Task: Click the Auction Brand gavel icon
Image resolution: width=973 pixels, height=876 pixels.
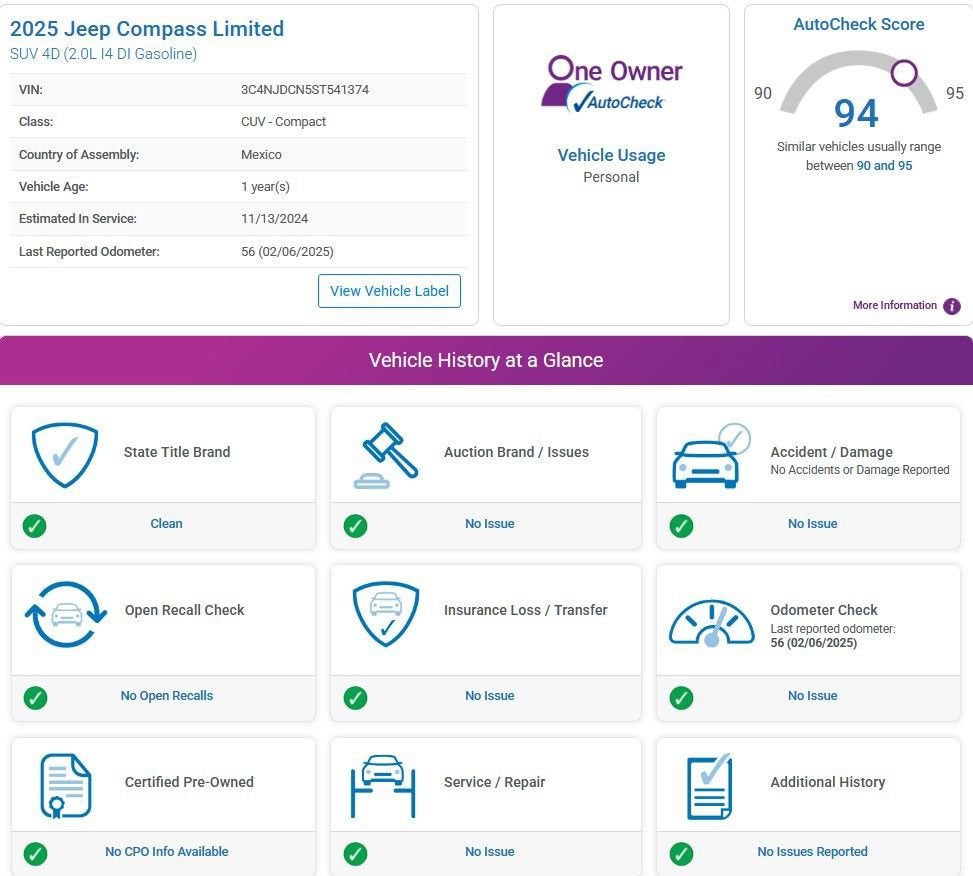Action: pos(386,456)
